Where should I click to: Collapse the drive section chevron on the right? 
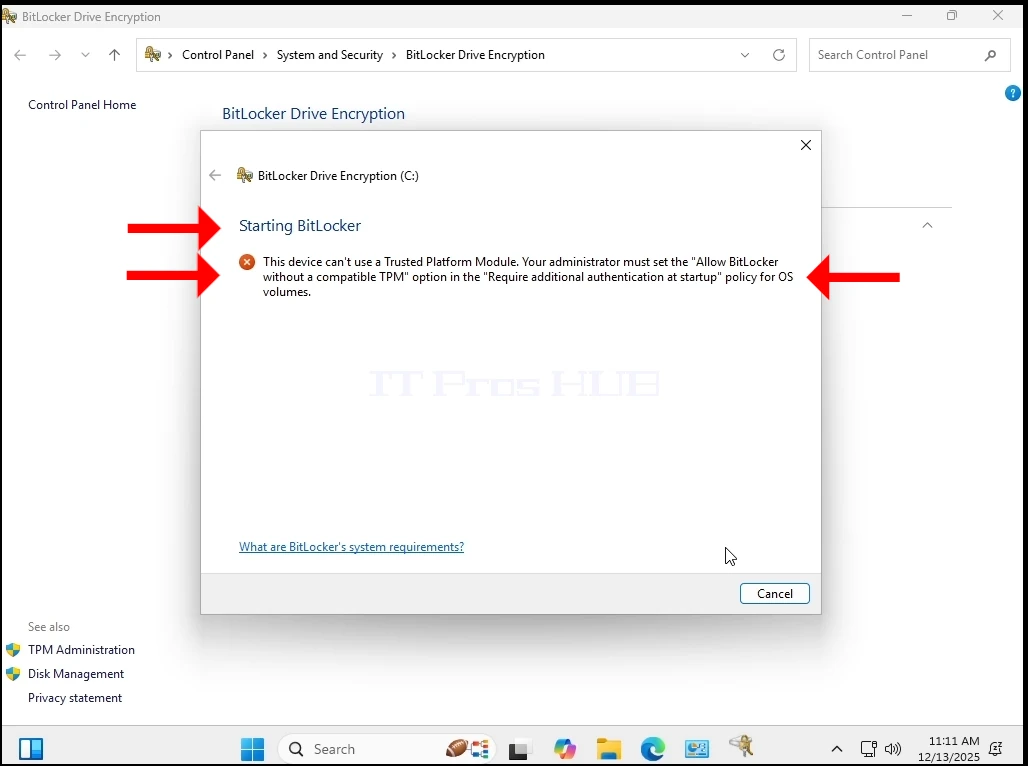point(927,225)
